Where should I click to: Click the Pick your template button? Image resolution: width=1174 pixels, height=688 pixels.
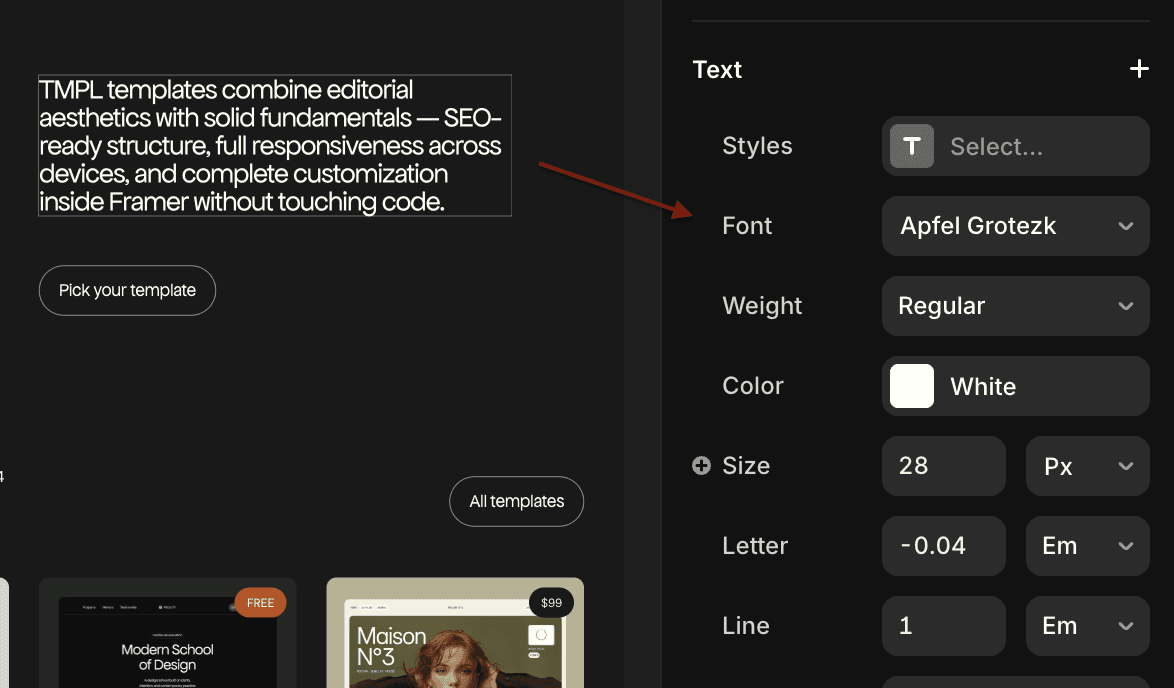127,290
